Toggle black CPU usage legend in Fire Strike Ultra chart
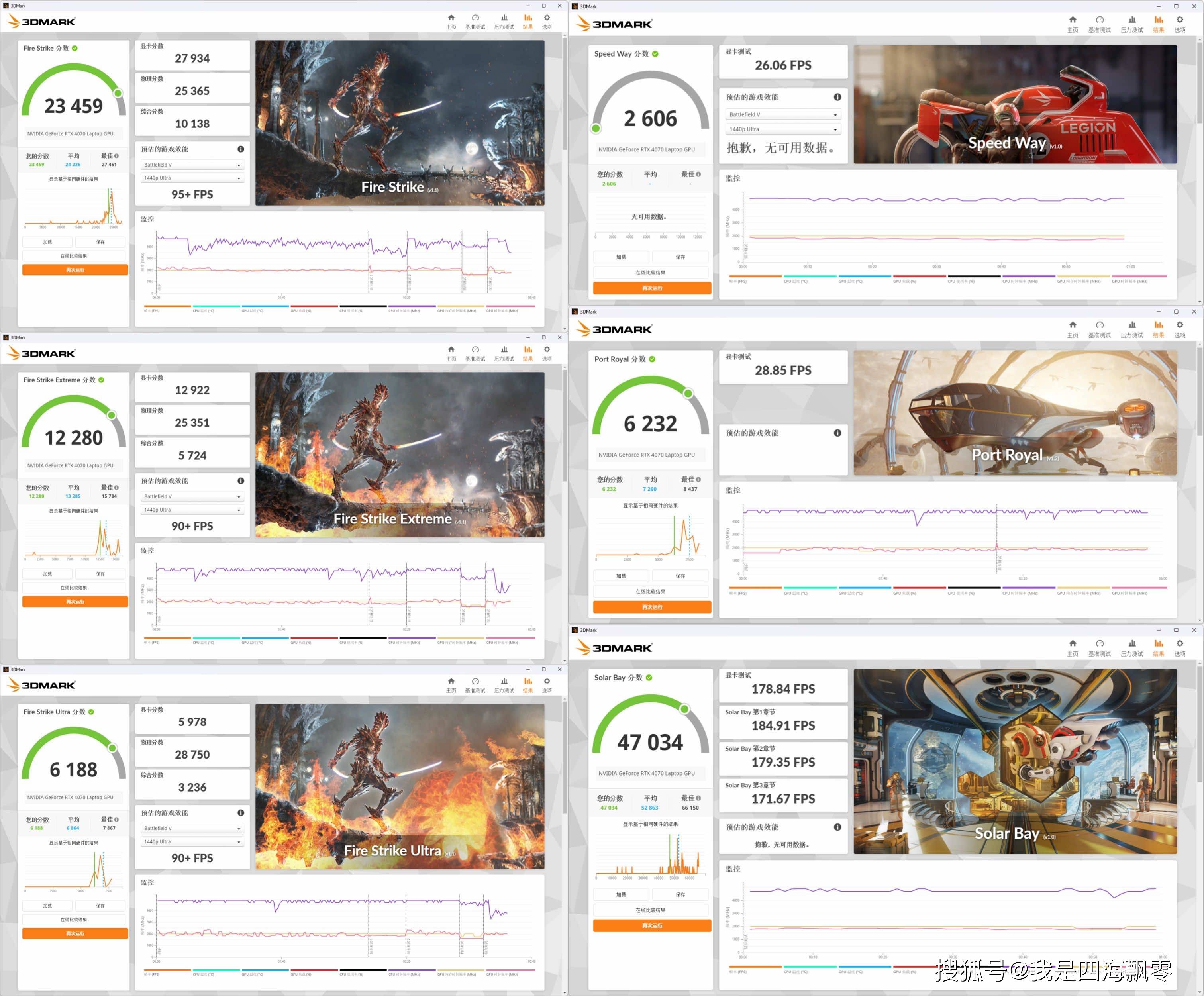Screen dimensions: 1204x996 tap(363, 972)
